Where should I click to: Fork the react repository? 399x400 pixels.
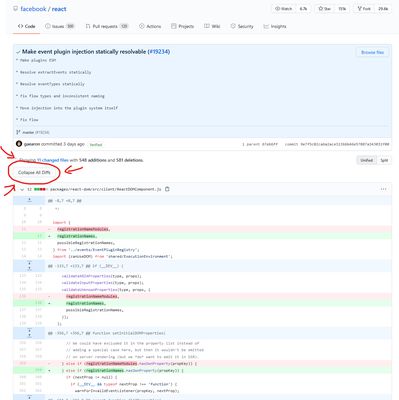364,9
